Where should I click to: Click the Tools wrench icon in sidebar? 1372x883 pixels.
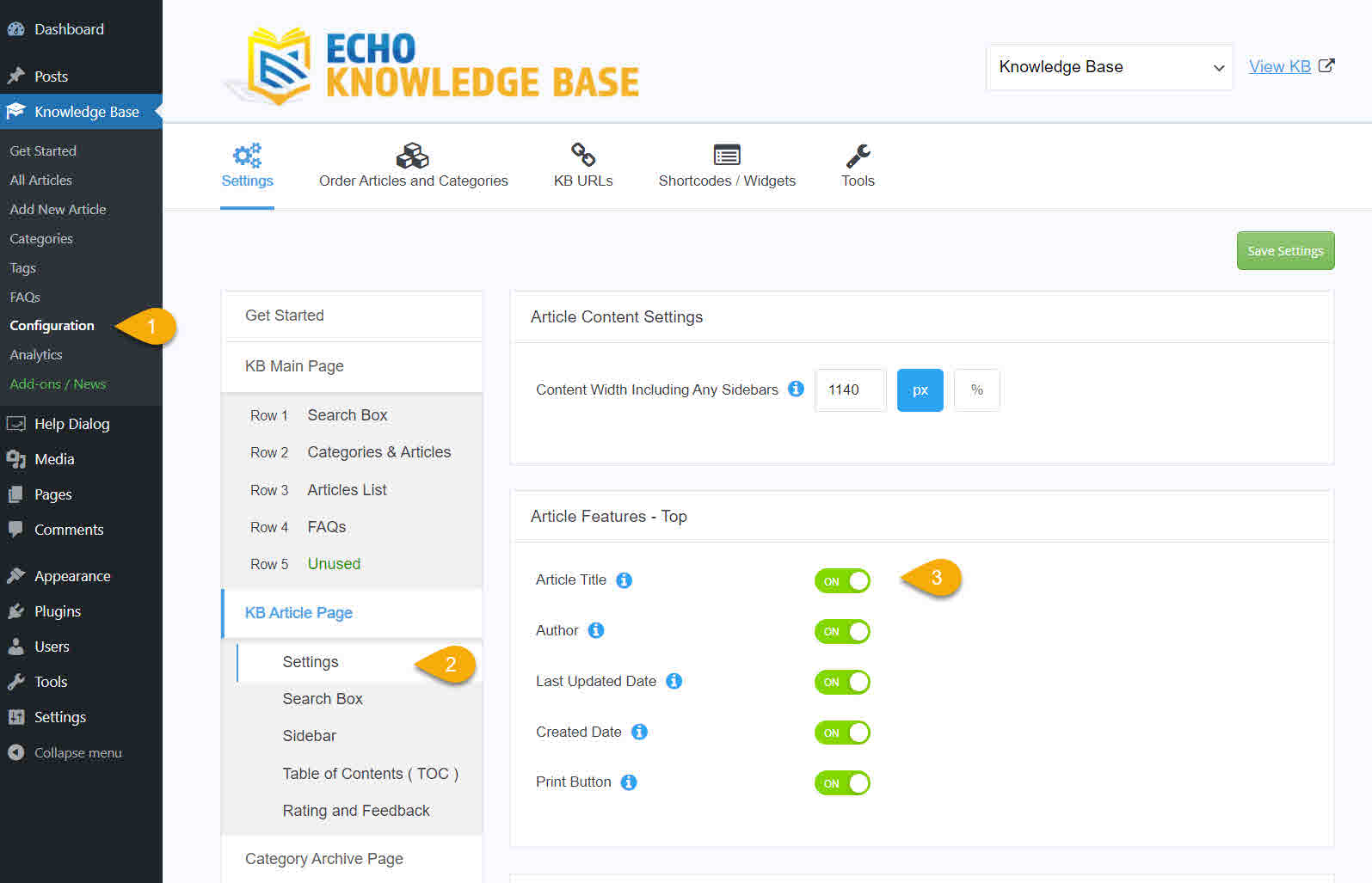[15, 682]
